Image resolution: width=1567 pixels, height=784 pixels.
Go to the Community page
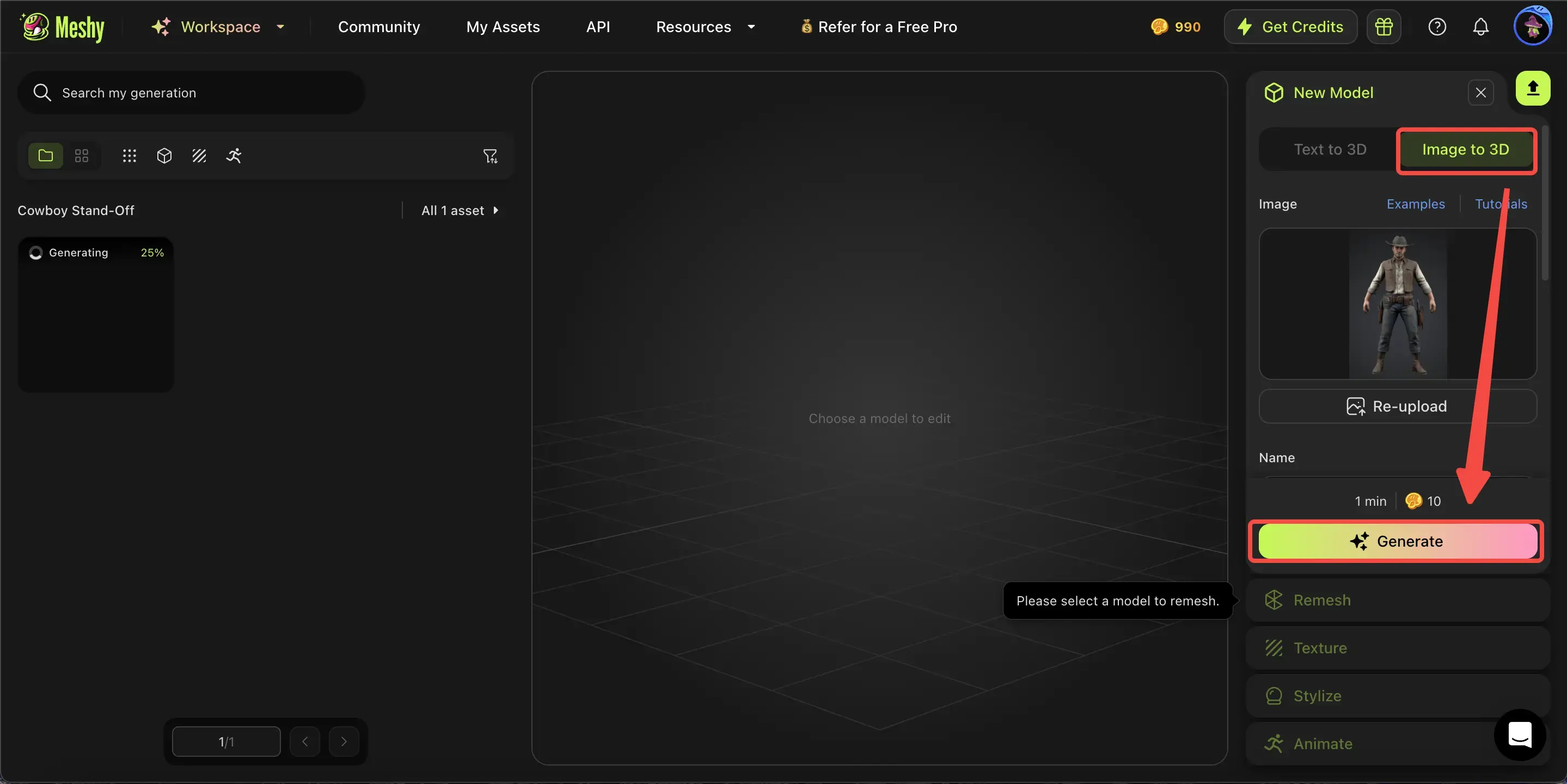click(378, 27)
